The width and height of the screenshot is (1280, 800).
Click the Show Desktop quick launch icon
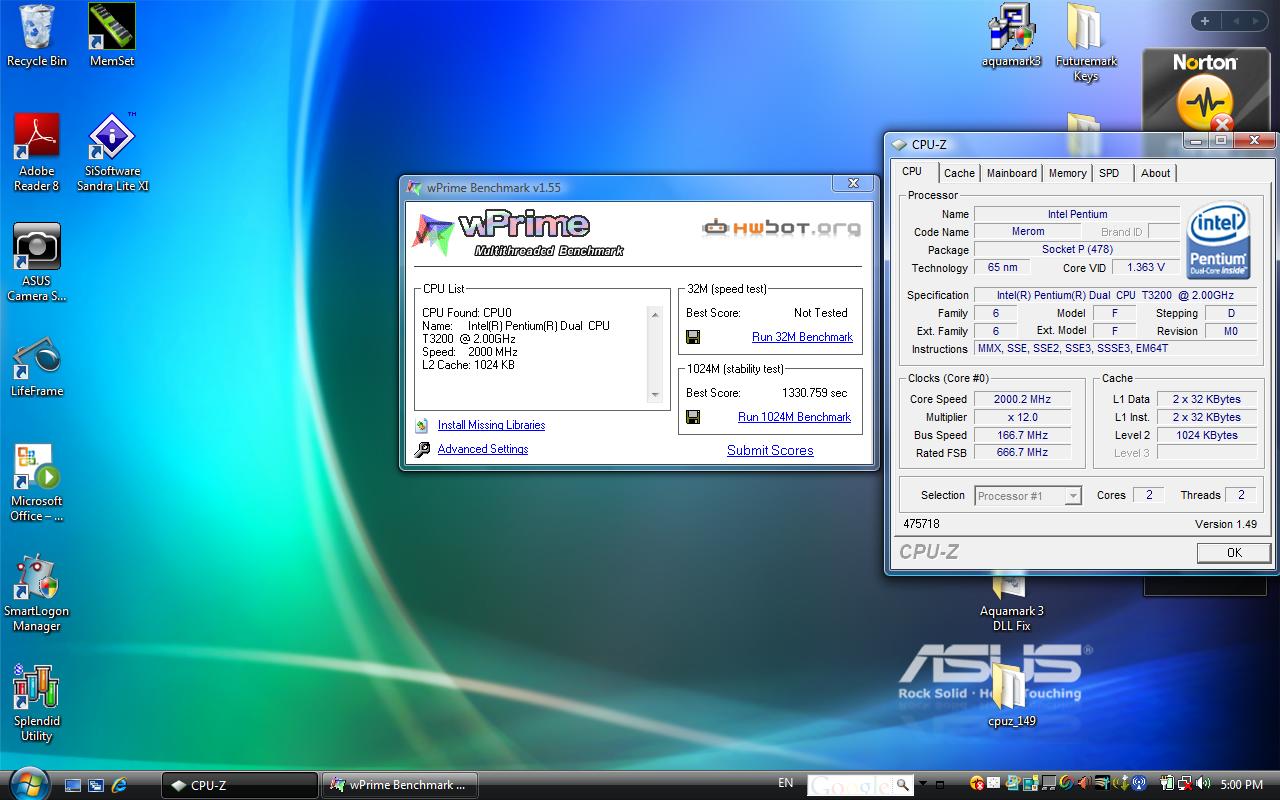pos(73,785)
